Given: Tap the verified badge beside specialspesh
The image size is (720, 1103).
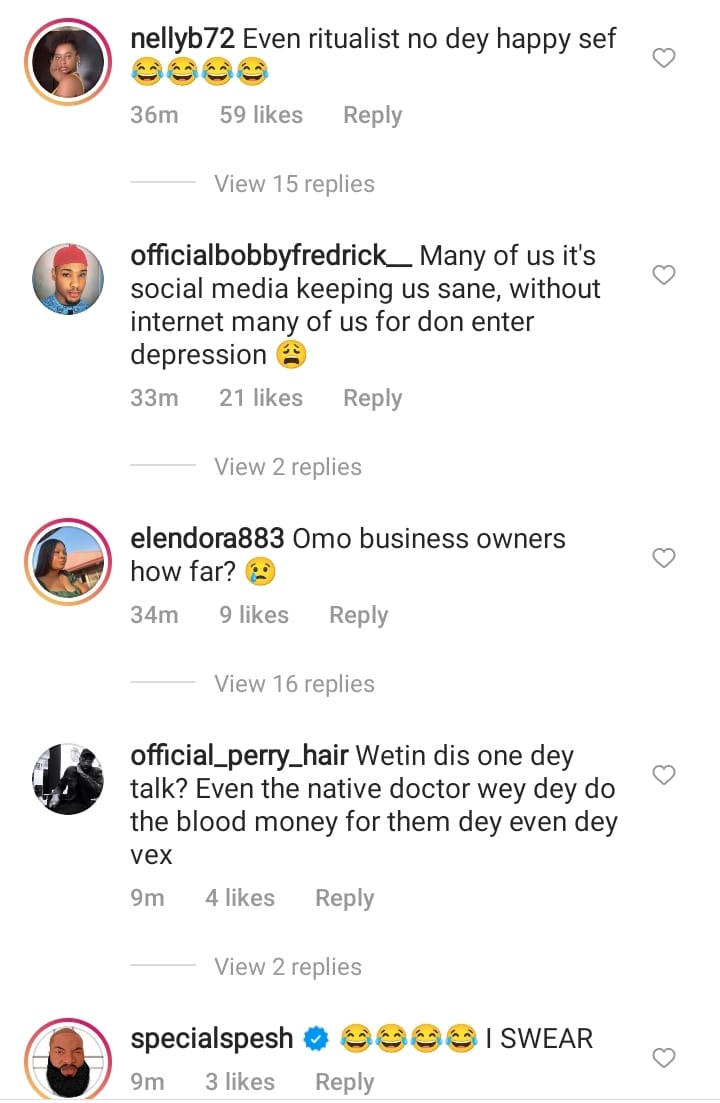Looking at the screenshot, I should pyautogui.click(x=315, y=1040).
